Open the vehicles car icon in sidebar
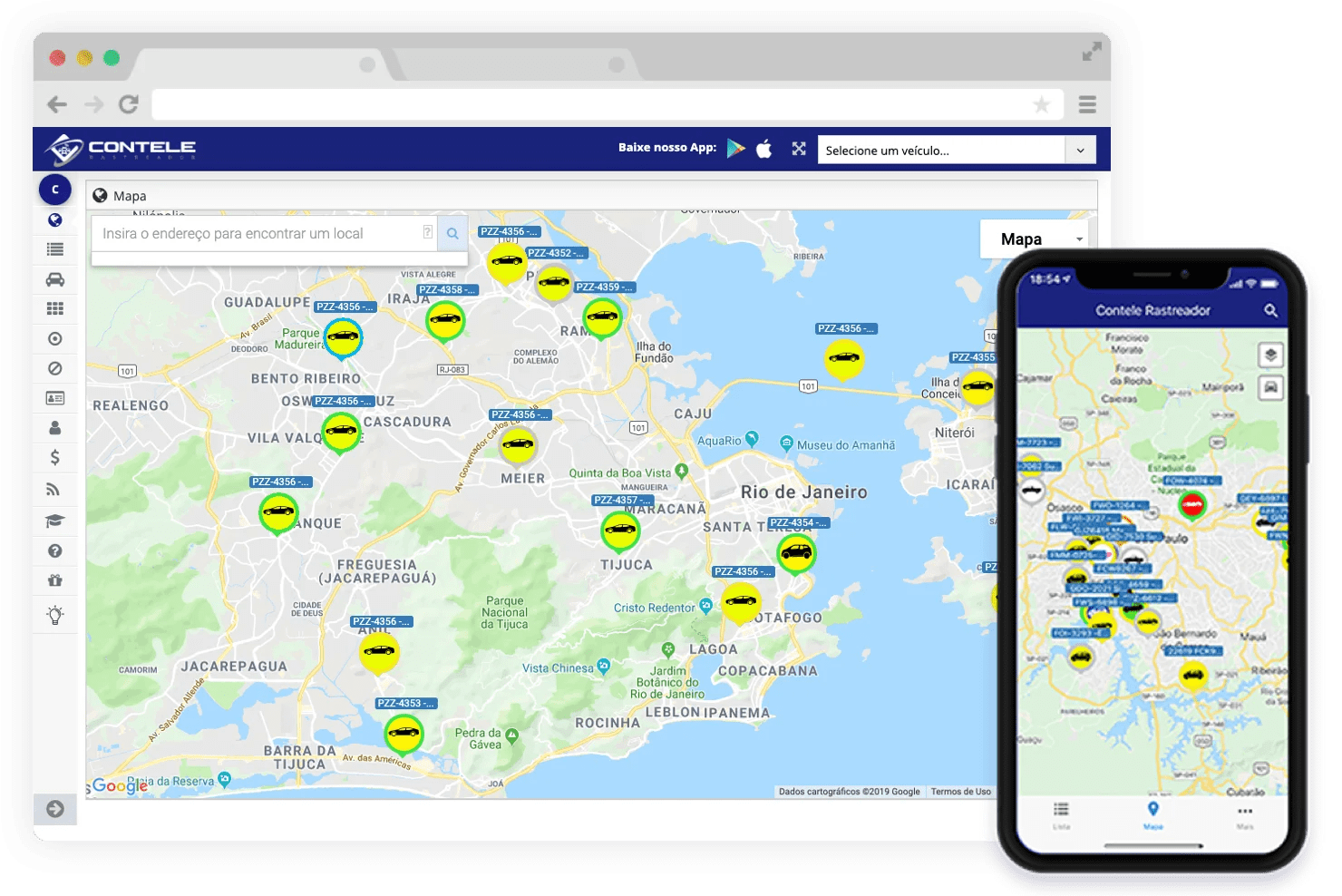 [x=55, y=279]
